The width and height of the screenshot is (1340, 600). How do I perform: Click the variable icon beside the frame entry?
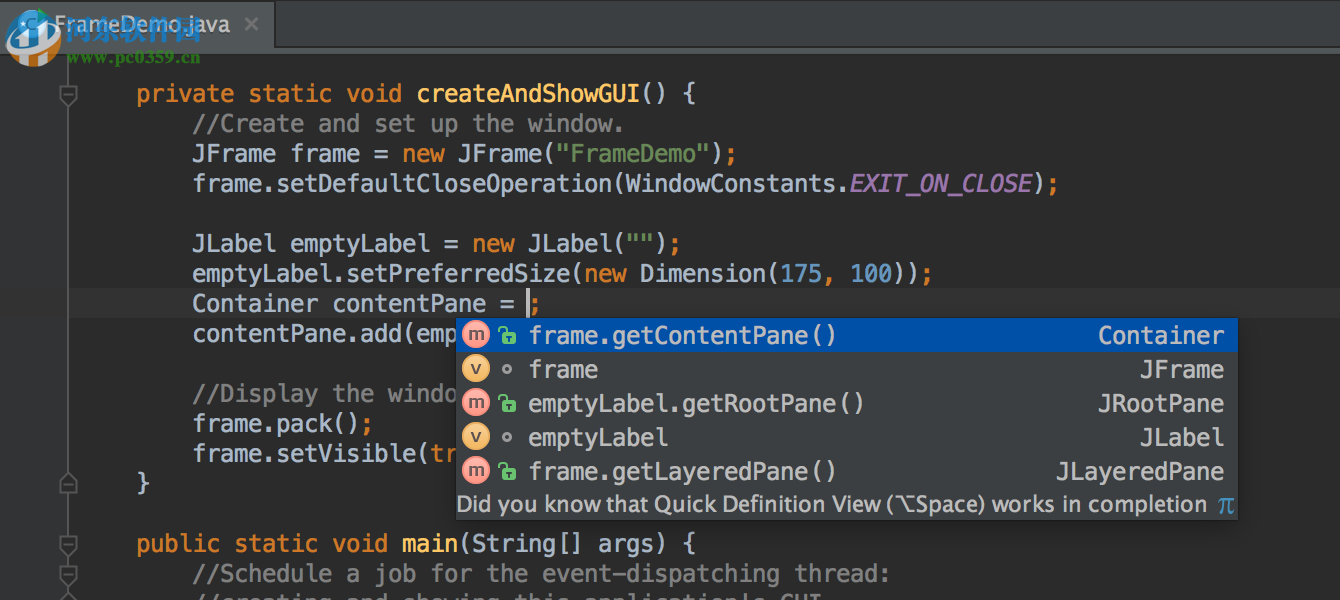pyautogui.click(x=476, y=369)
